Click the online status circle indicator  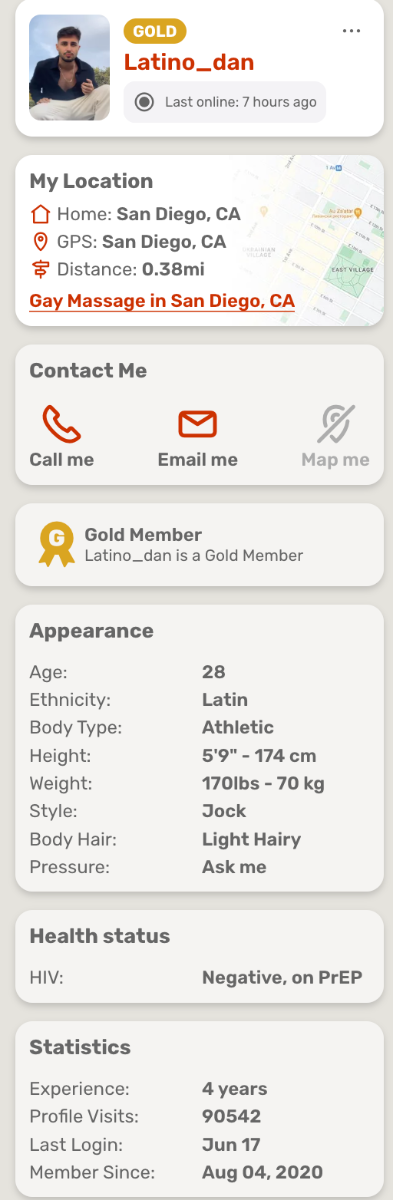tap(145, 102)
